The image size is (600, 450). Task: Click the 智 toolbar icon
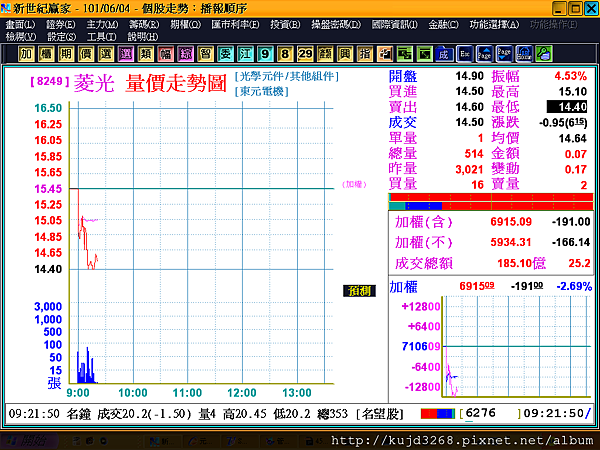pyautogui.click(x=205, y=54)
